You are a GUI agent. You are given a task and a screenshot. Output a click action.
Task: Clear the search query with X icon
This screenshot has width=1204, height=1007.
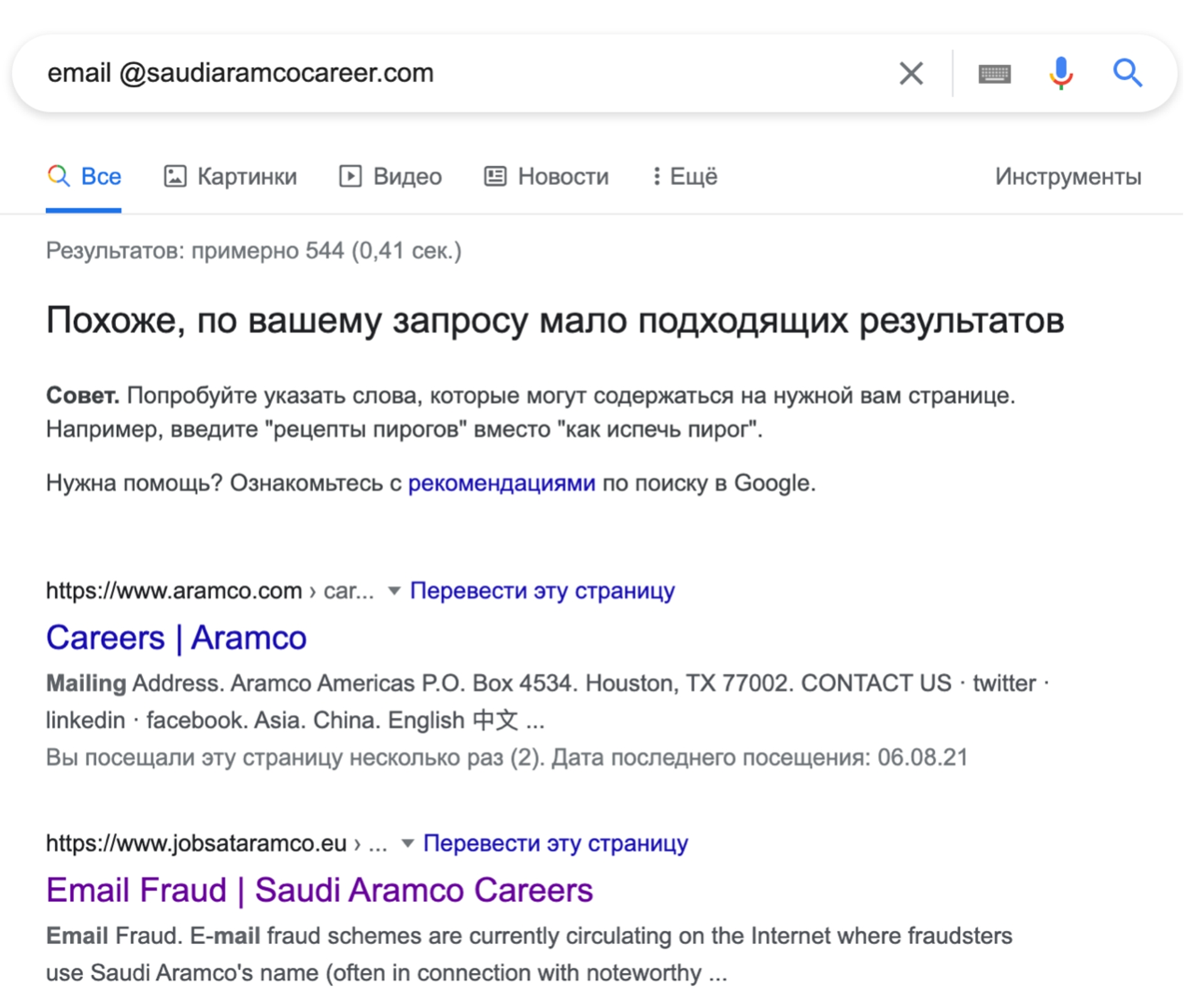coord(911,73)
